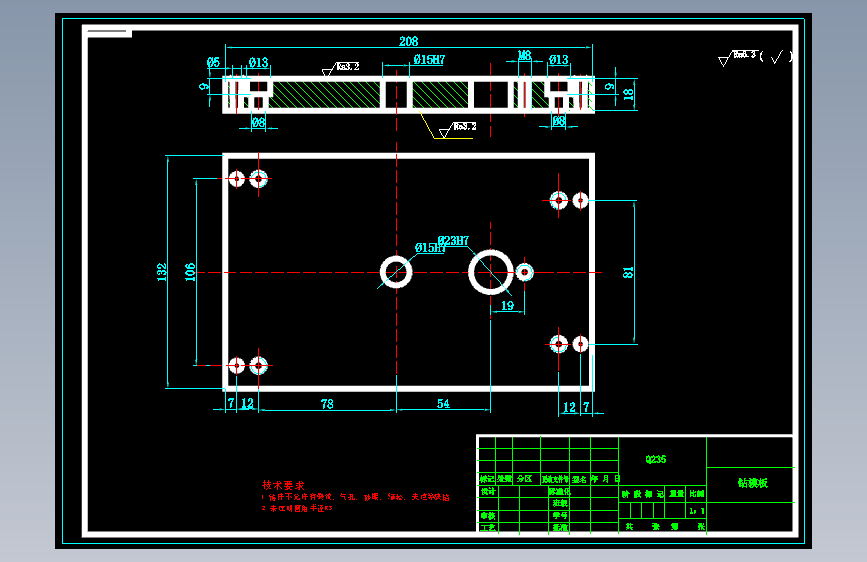Click the horizontal dimension "78"
Screen dimensions: 867x562
tap(327, 404)
